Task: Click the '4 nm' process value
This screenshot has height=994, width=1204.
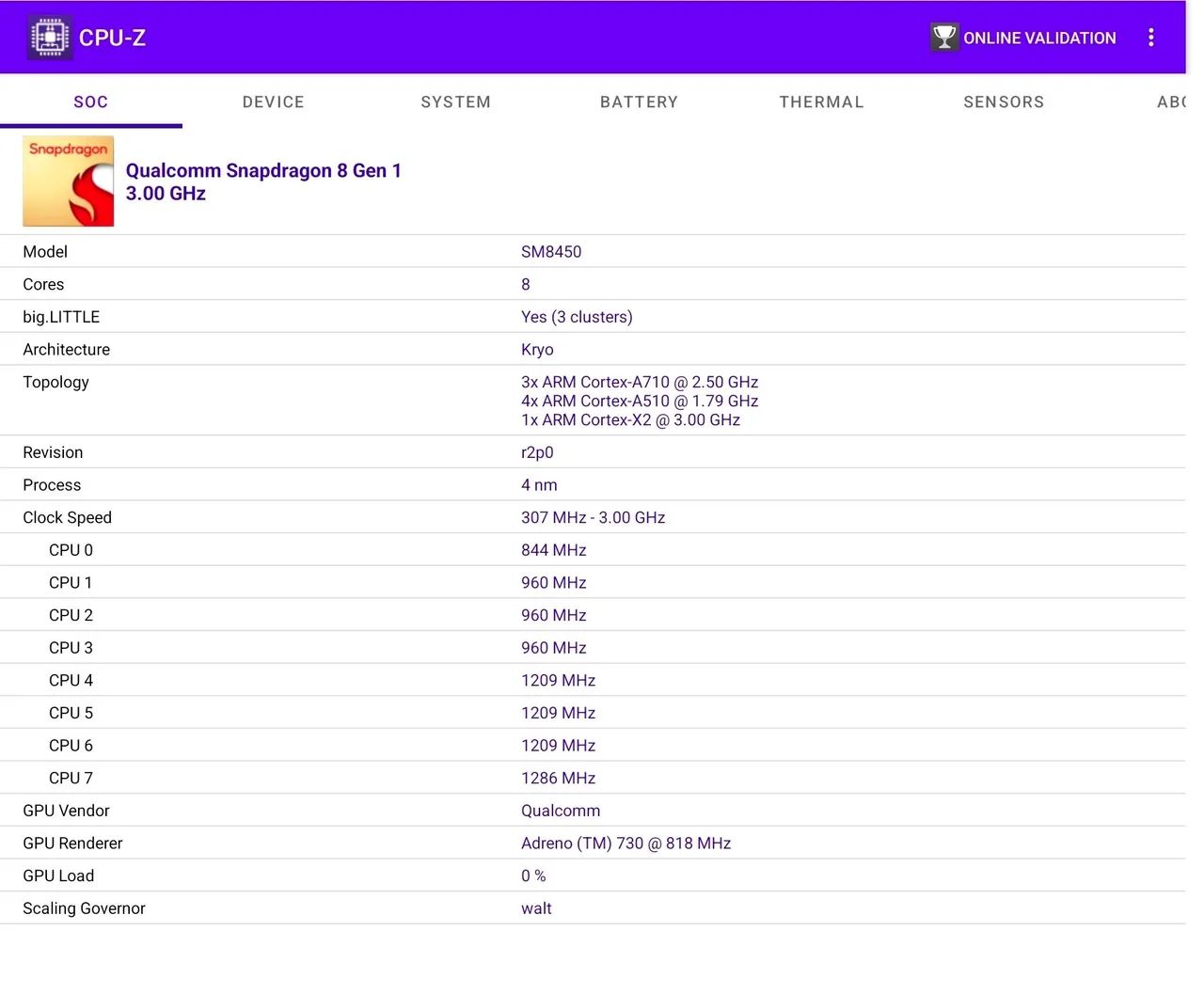Action: [x=539, y=485]
